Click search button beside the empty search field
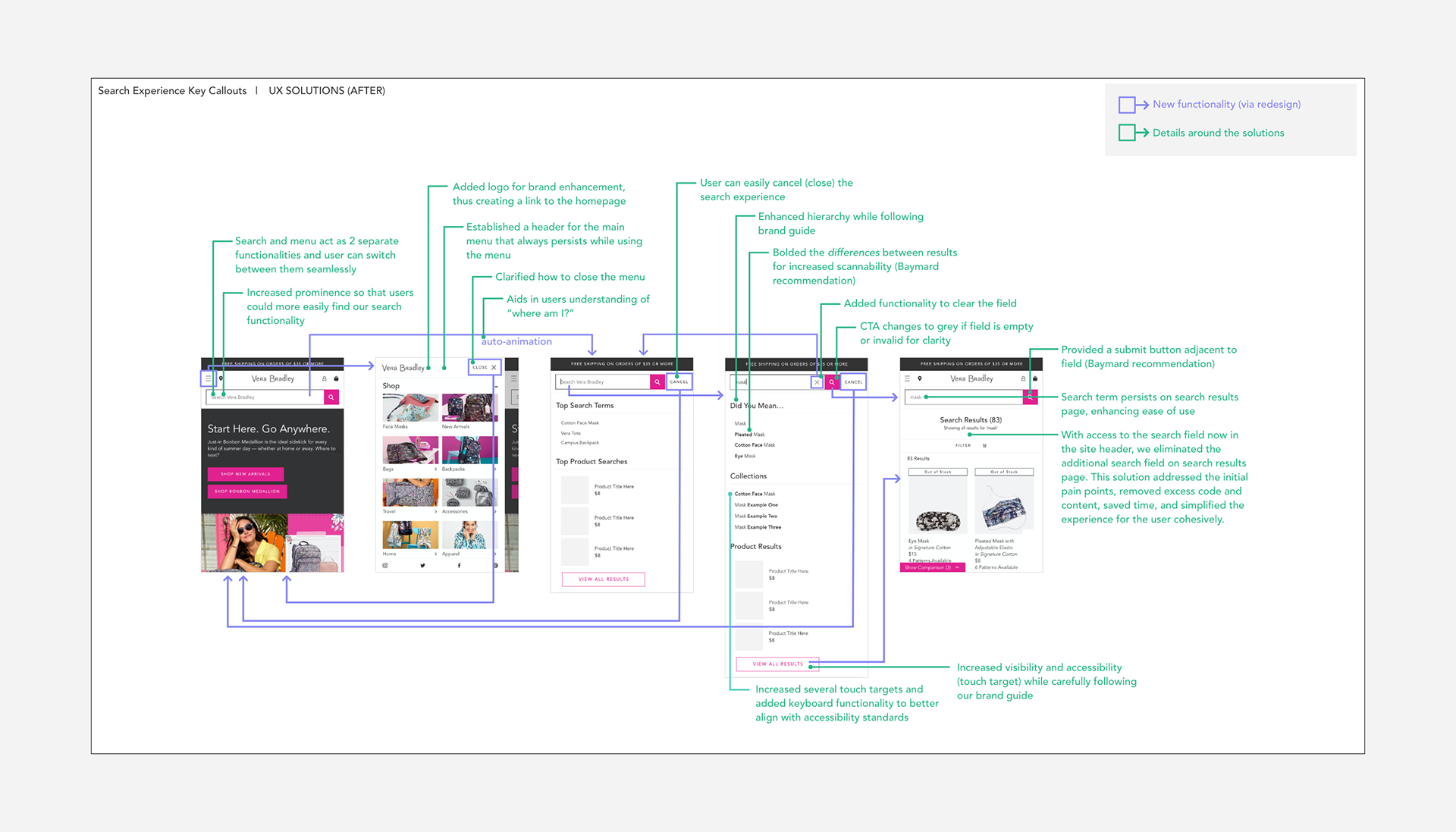This screenshot has width=1456, height=832. [657, 382]
